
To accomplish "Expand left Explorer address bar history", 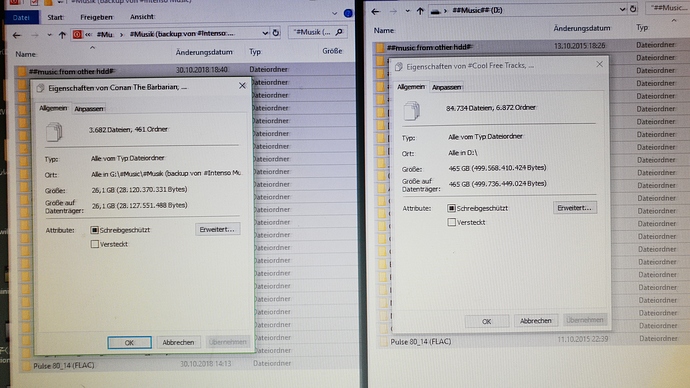I will [265, 33].
